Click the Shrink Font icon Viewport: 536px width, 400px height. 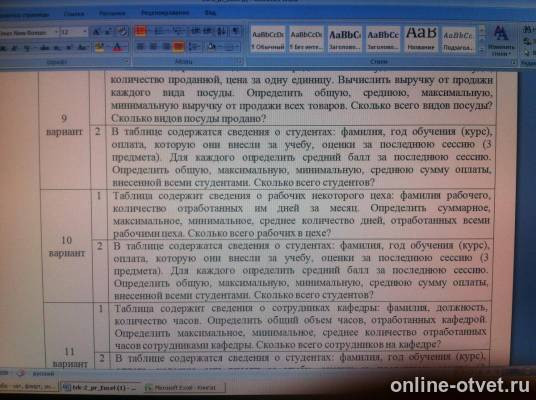[x=108, y=32]
